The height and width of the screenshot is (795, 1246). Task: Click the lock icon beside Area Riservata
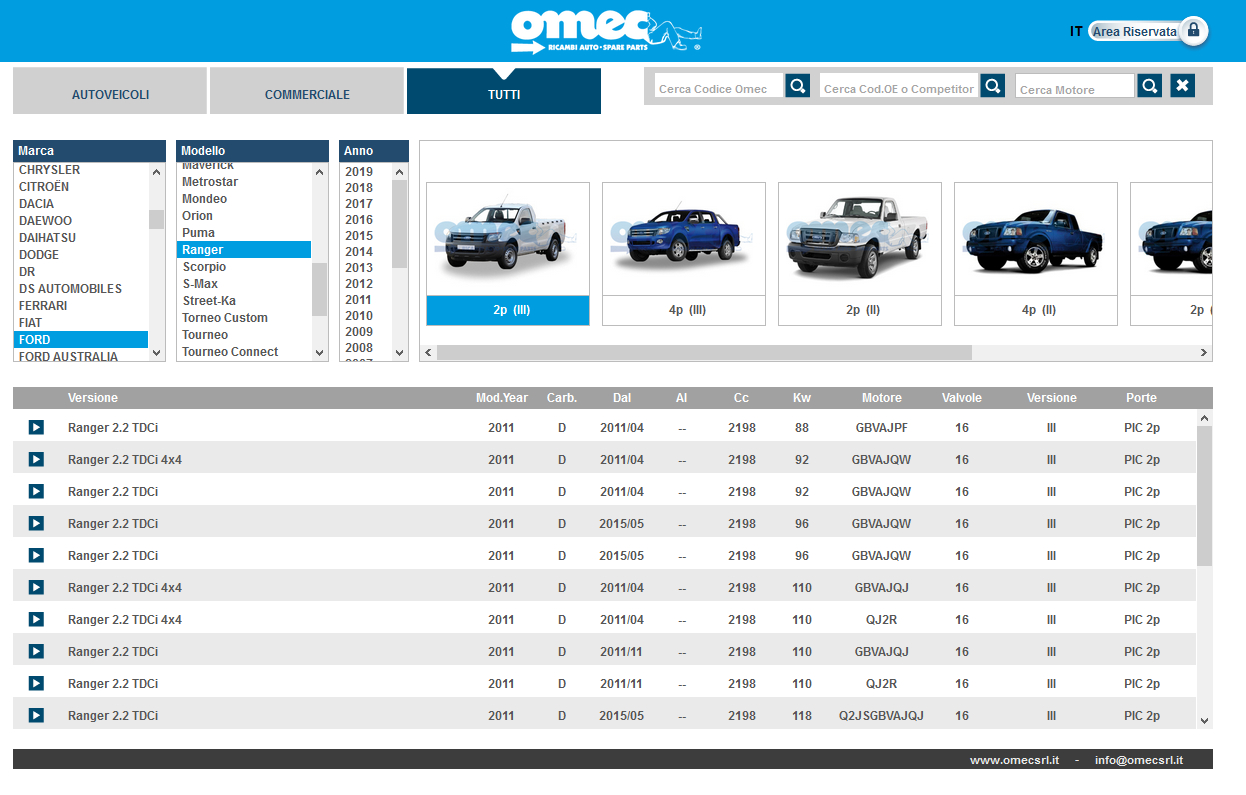coord(1192,31)
